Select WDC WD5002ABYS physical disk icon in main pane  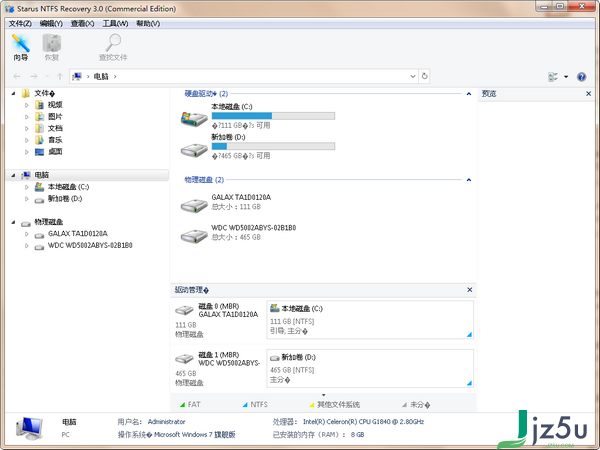coord(194,236)
